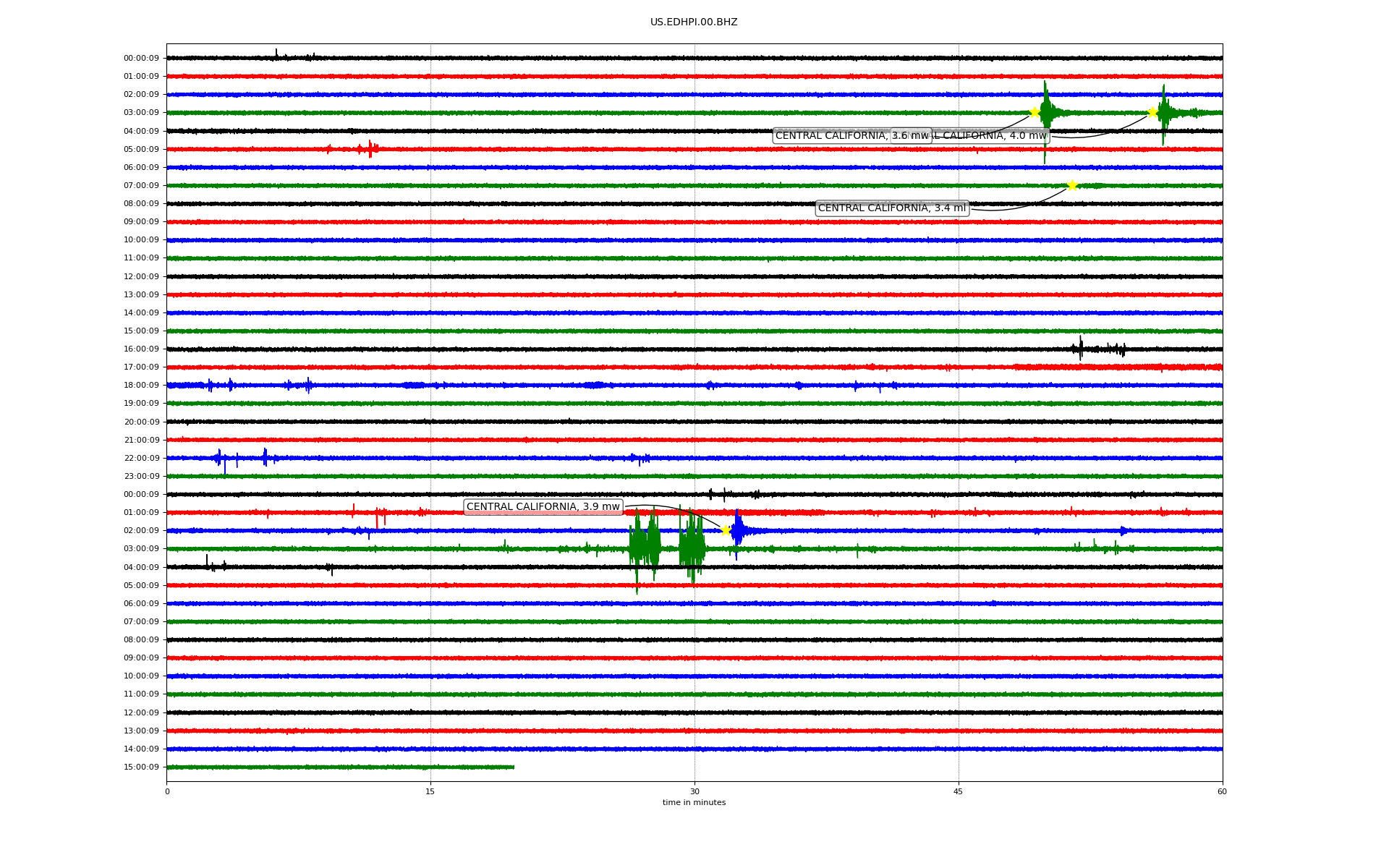Select the 'CENTRAL CALIFORNIA, 3.9 mw' annotation label
The width and height of the screenshot is (1389, 868).
point(543,507)
